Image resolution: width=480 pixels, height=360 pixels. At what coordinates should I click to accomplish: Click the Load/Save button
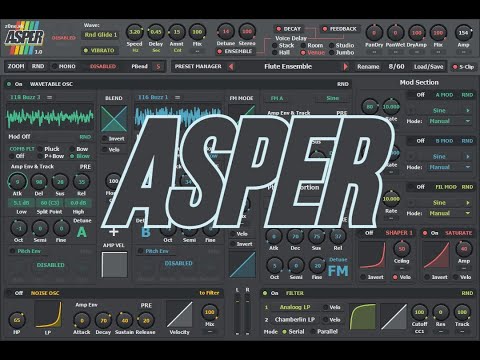coord(428,67)
